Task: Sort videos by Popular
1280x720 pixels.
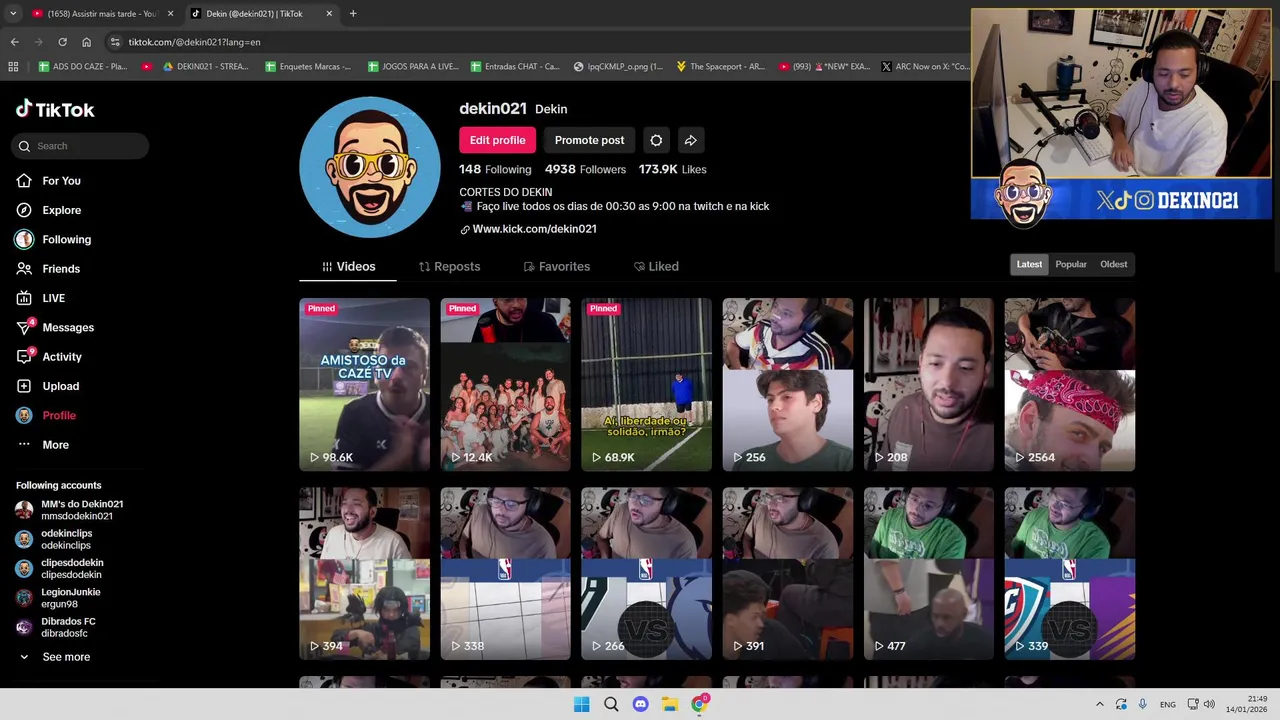Action: pos(1071,264)
